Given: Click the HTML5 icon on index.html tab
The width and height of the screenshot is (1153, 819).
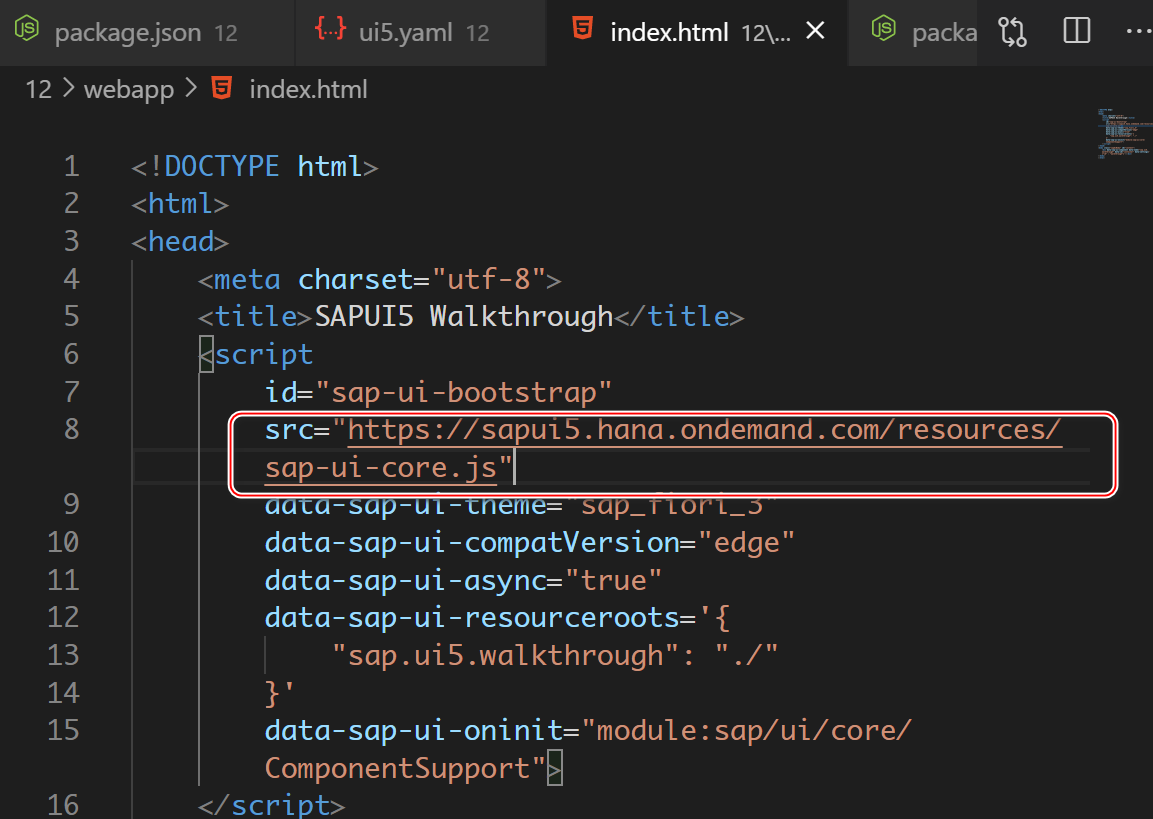Looking at the screenshot, I should pos(582,29).
